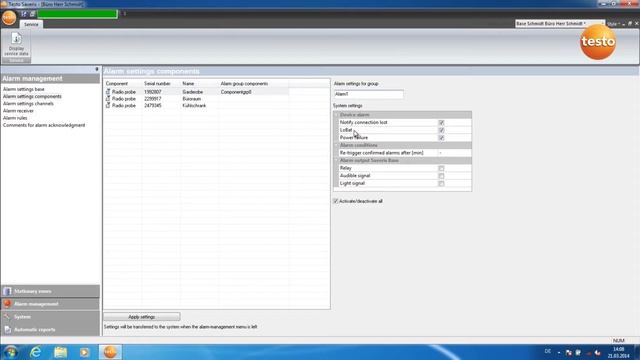Open Alarm rules in navigation
This screenshot has width=640, height=360.
coord(15,118)
